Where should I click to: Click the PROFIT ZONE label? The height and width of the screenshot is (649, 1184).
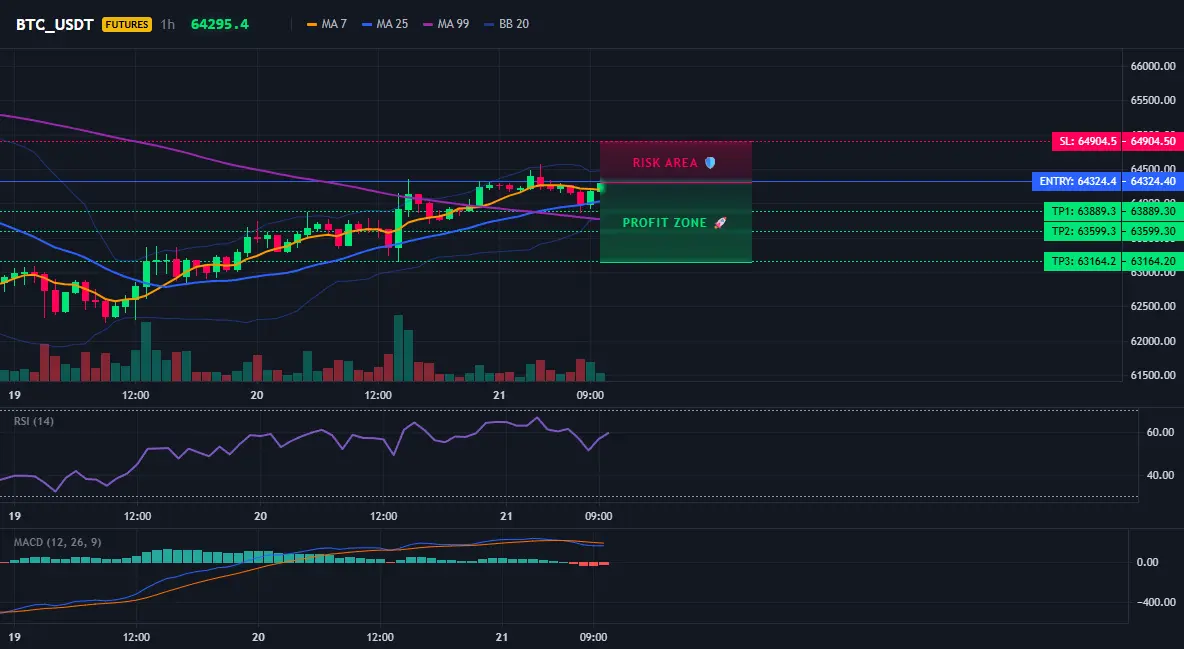(x=664, y=223)
